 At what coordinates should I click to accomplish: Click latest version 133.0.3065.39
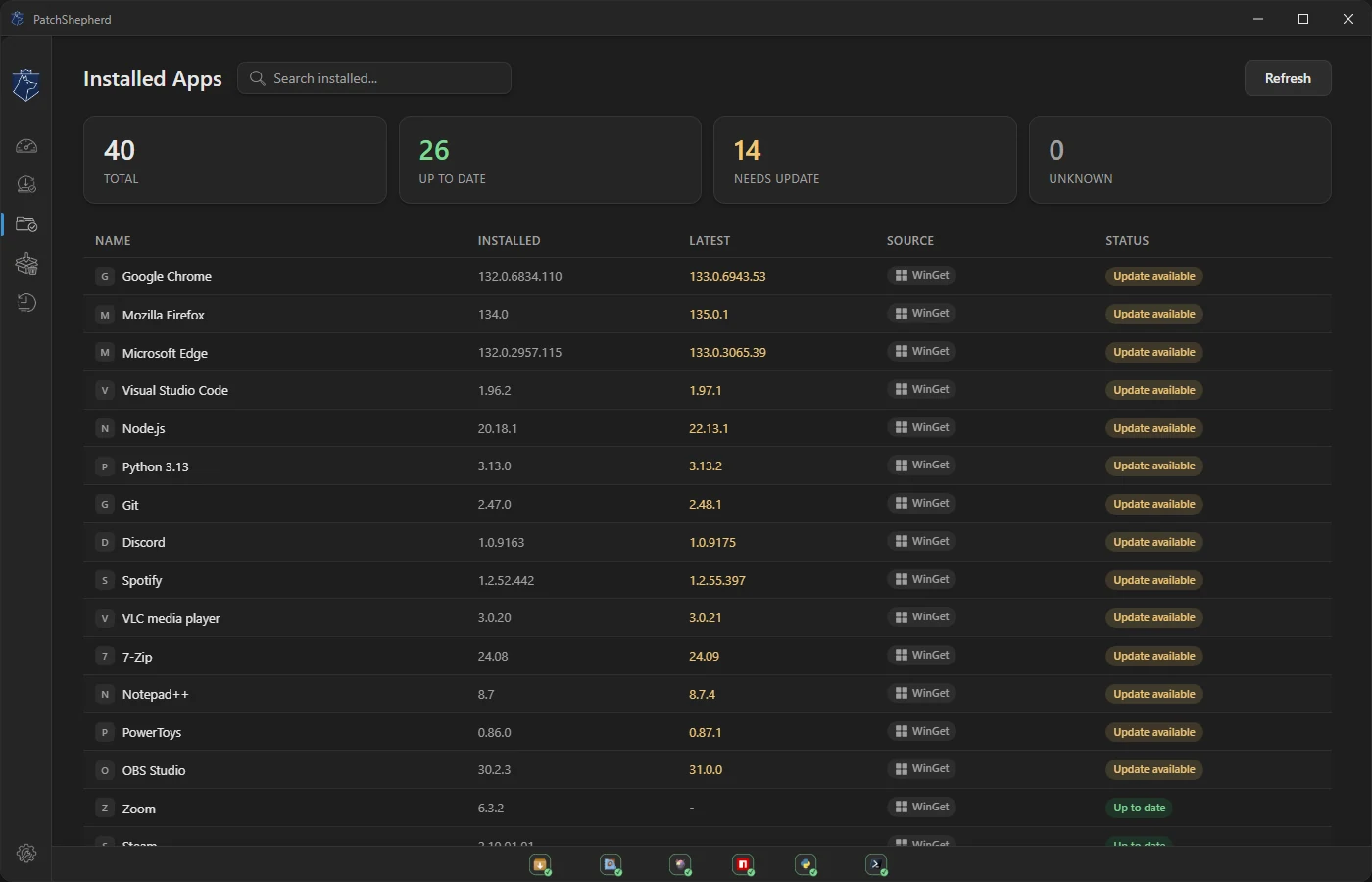(x=728, y=352)
